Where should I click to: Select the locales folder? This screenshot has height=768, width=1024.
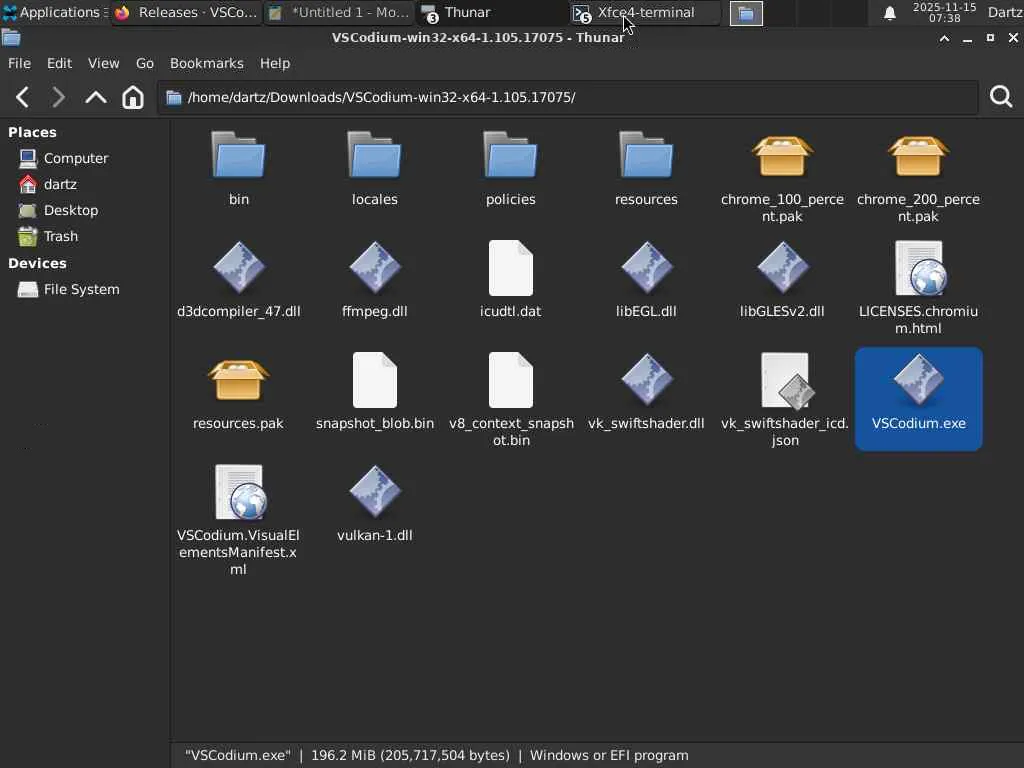pos(375,169)
